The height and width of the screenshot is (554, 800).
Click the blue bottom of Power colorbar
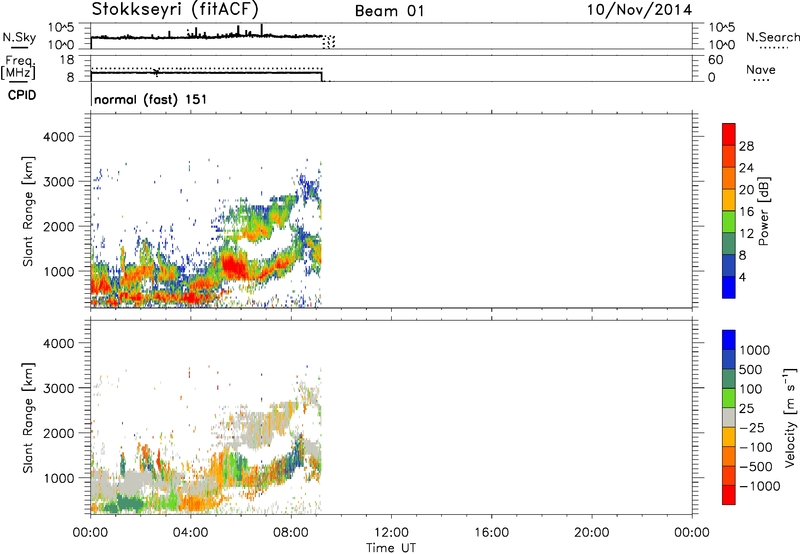[x=729, y=287]
